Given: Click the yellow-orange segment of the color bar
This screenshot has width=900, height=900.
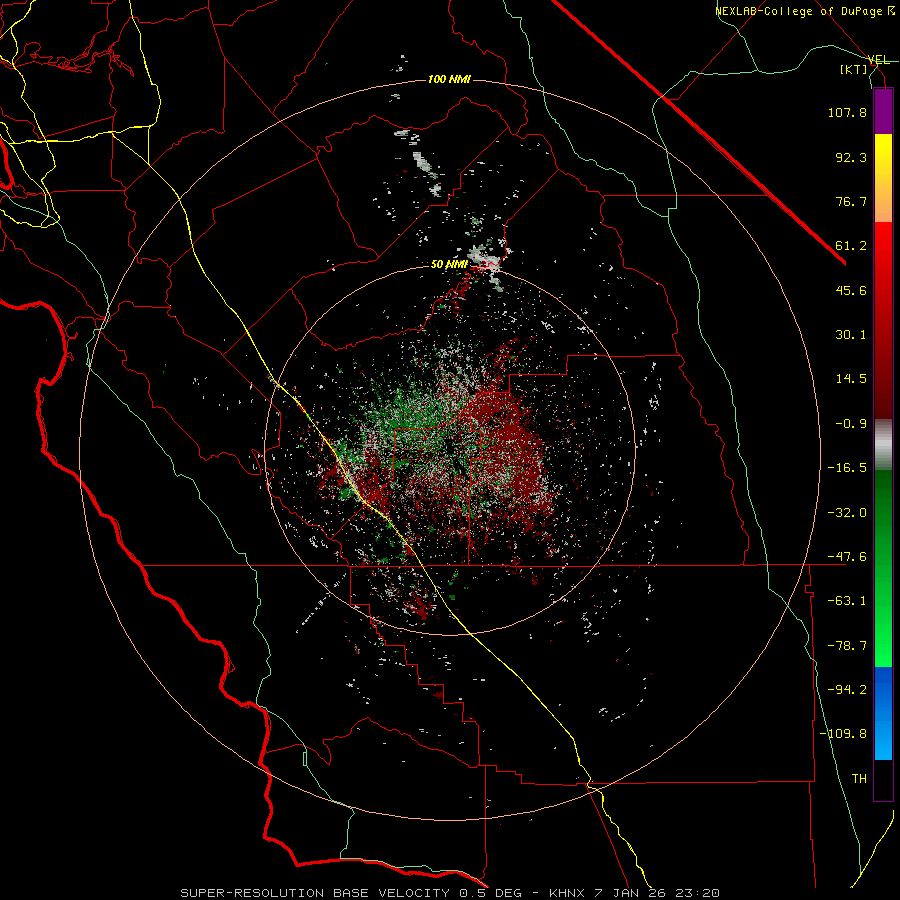Looking at the screenshot, I should tap(883, 178).
